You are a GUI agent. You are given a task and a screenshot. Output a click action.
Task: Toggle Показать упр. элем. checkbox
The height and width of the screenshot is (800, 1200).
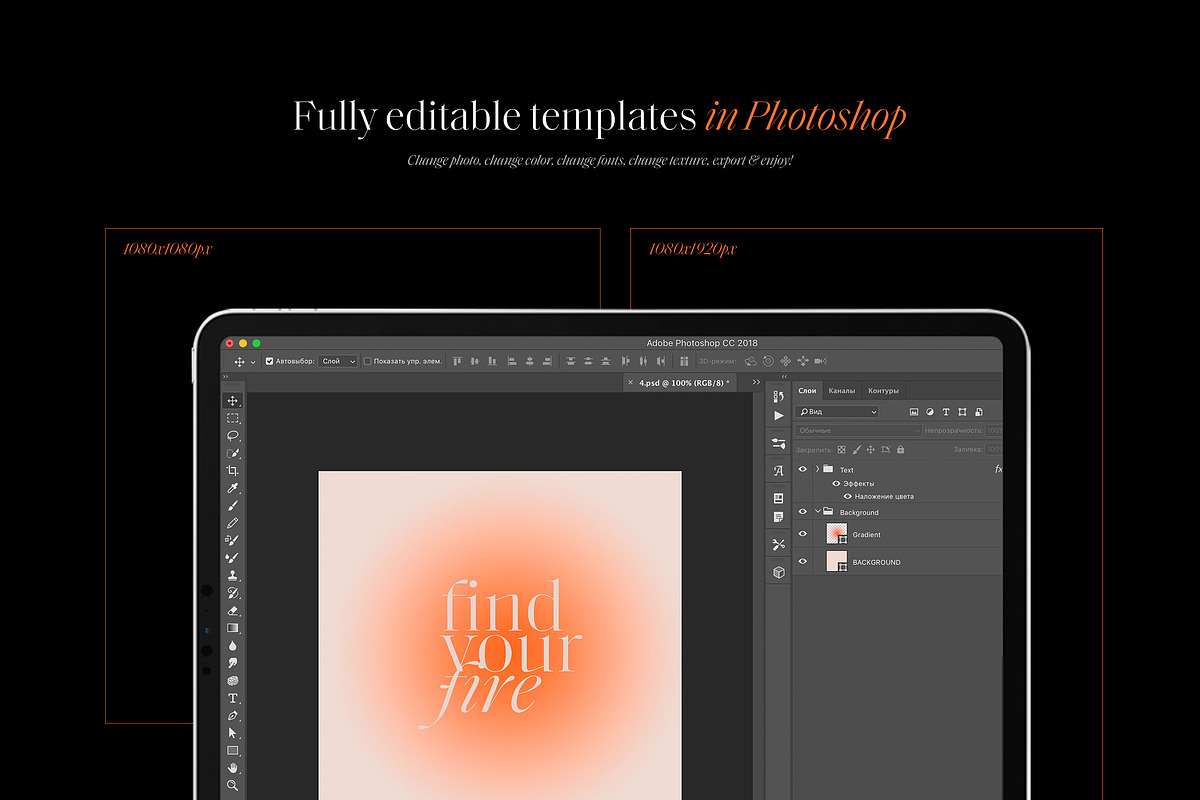367,361
